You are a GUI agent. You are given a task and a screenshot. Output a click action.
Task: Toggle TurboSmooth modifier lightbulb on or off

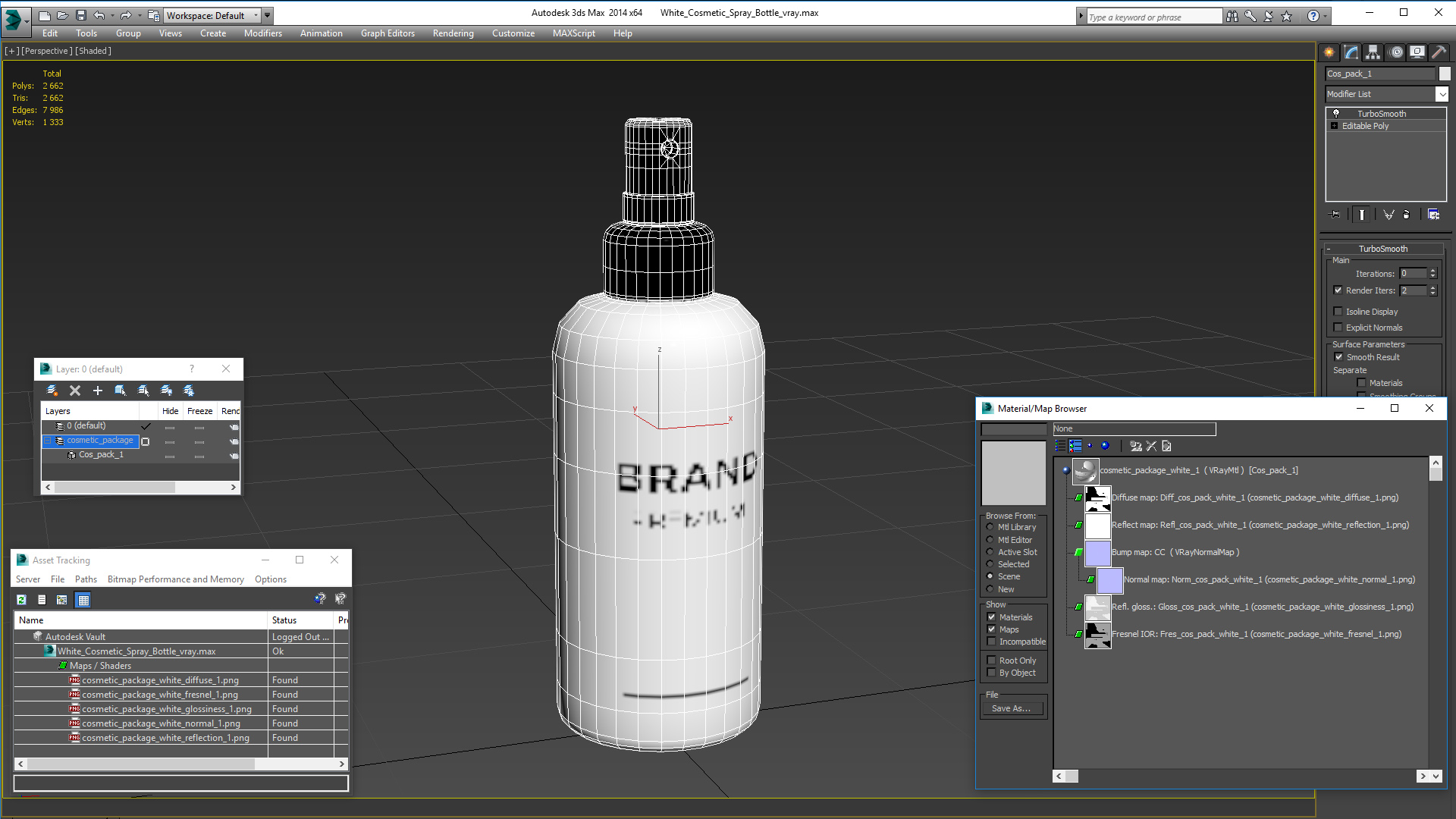point(1336,114)
